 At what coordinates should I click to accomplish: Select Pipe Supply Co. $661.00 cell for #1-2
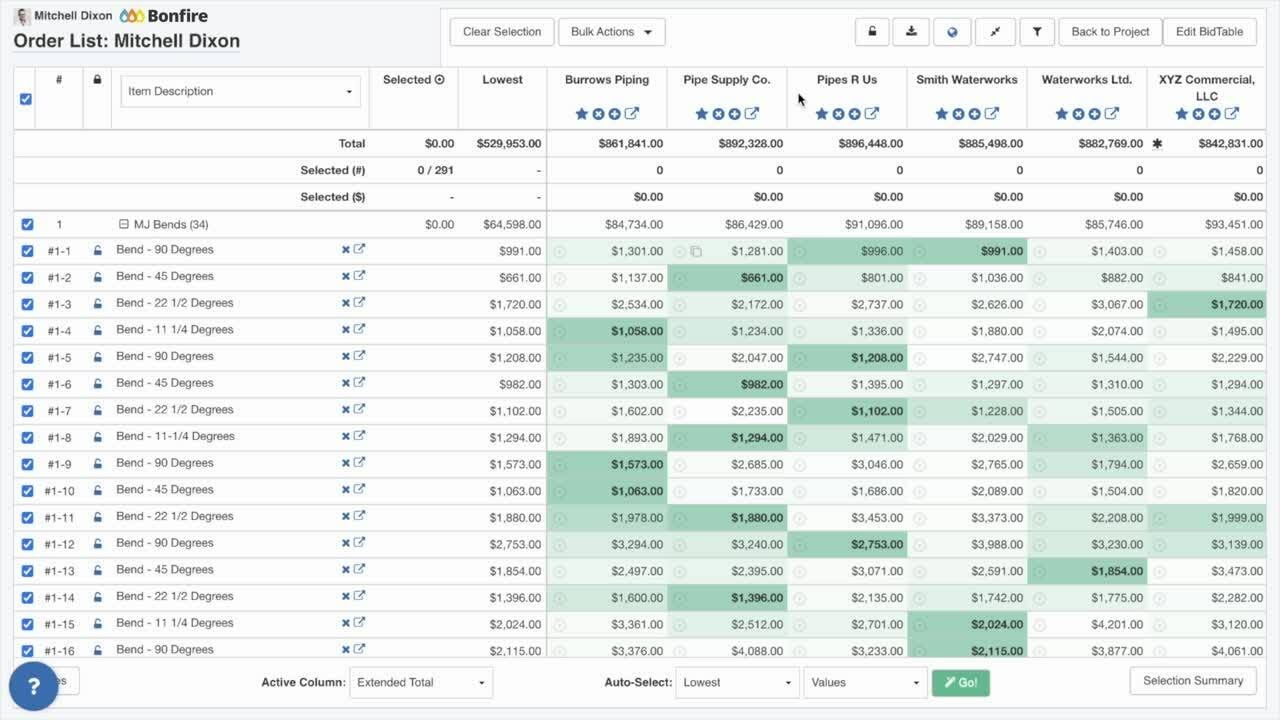(727, 278)
